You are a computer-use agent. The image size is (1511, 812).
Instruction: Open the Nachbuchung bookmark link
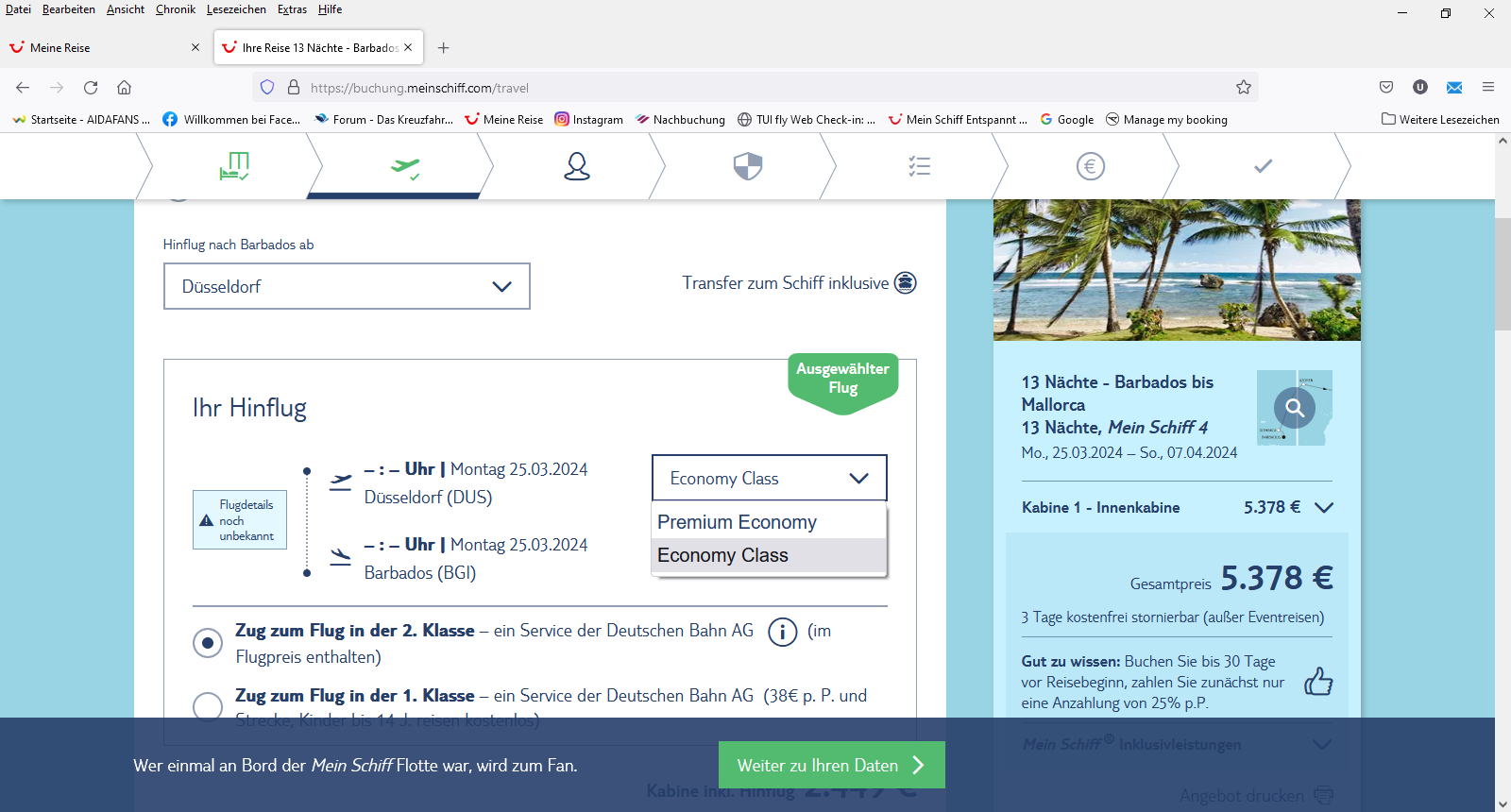click(680, 120)
